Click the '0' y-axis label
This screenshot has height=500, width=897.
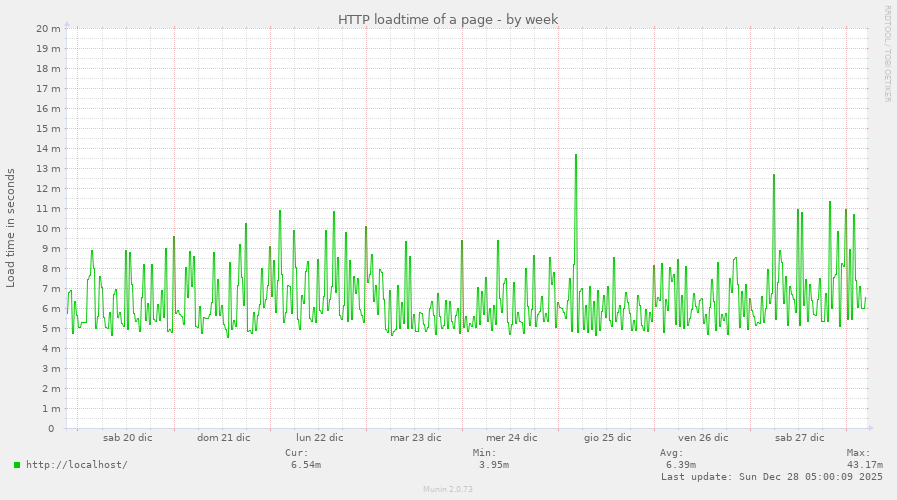point(51,428)
